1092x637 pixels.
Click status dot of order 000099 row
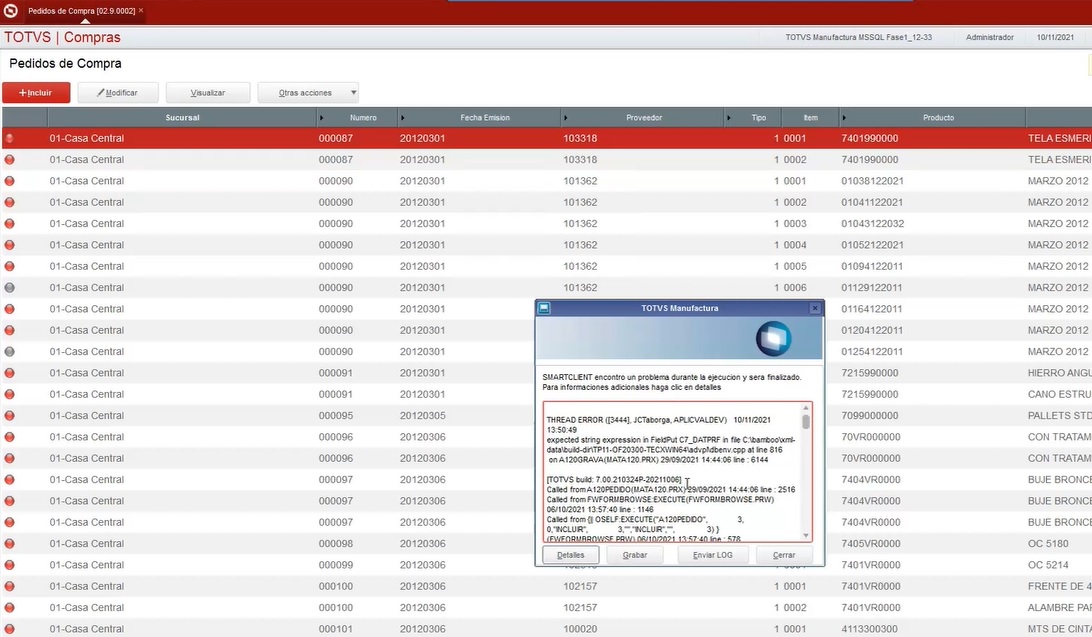(x=10, y=565)
